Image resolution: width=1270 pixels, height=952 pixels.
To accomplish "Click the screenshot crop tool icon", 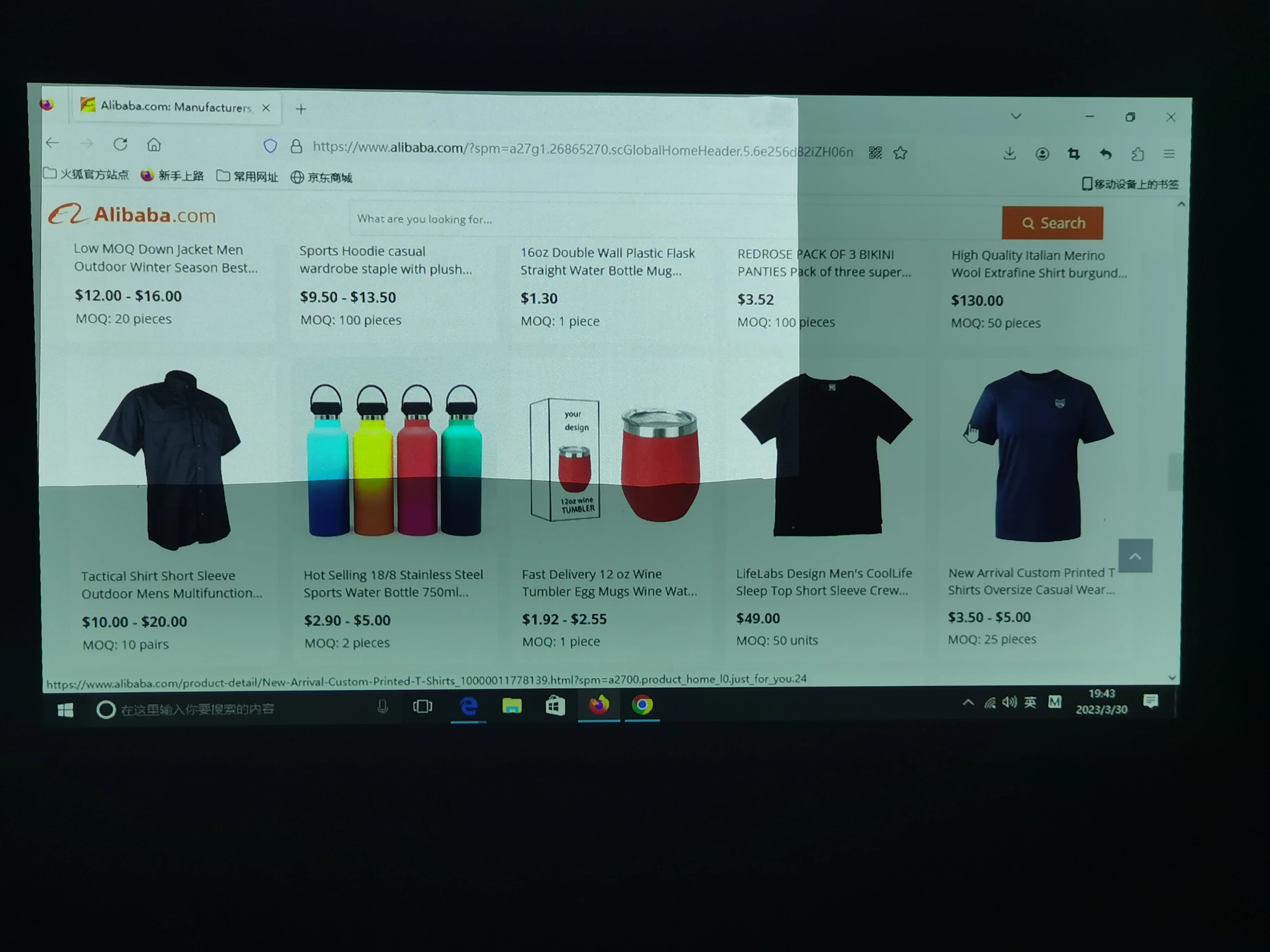I will click(1074, 154).
